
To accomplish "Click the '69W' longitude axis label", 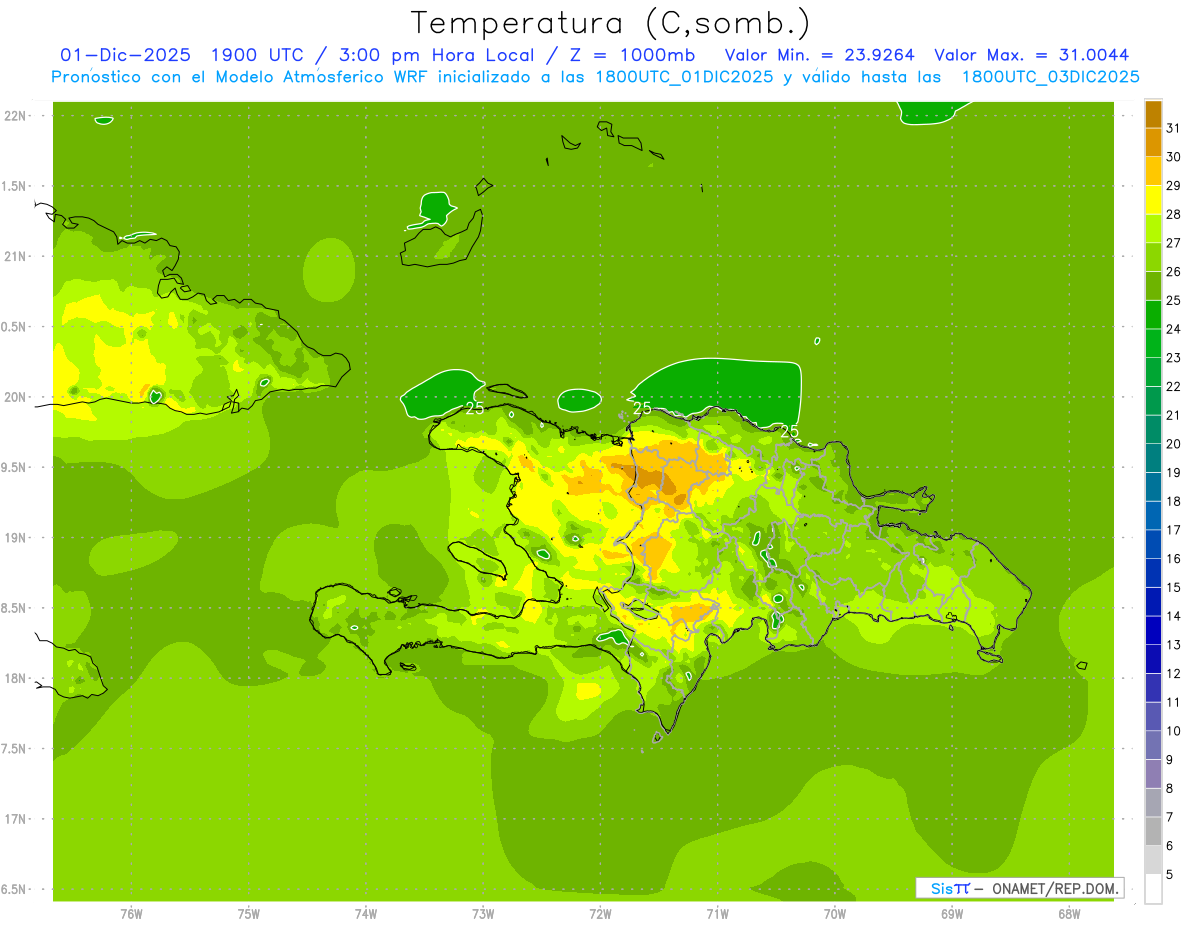I will pyautogui.click(x=952, y=914).
